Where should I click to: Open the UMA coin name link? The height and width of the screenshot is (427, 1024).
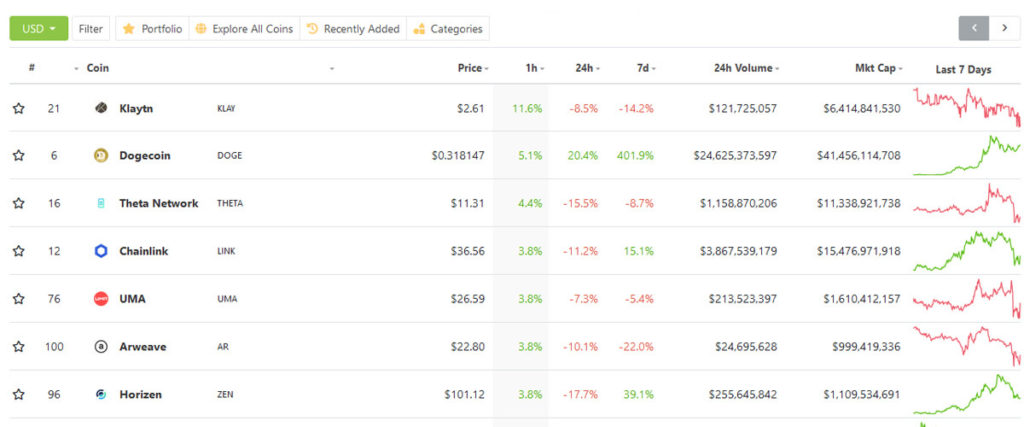133,298
